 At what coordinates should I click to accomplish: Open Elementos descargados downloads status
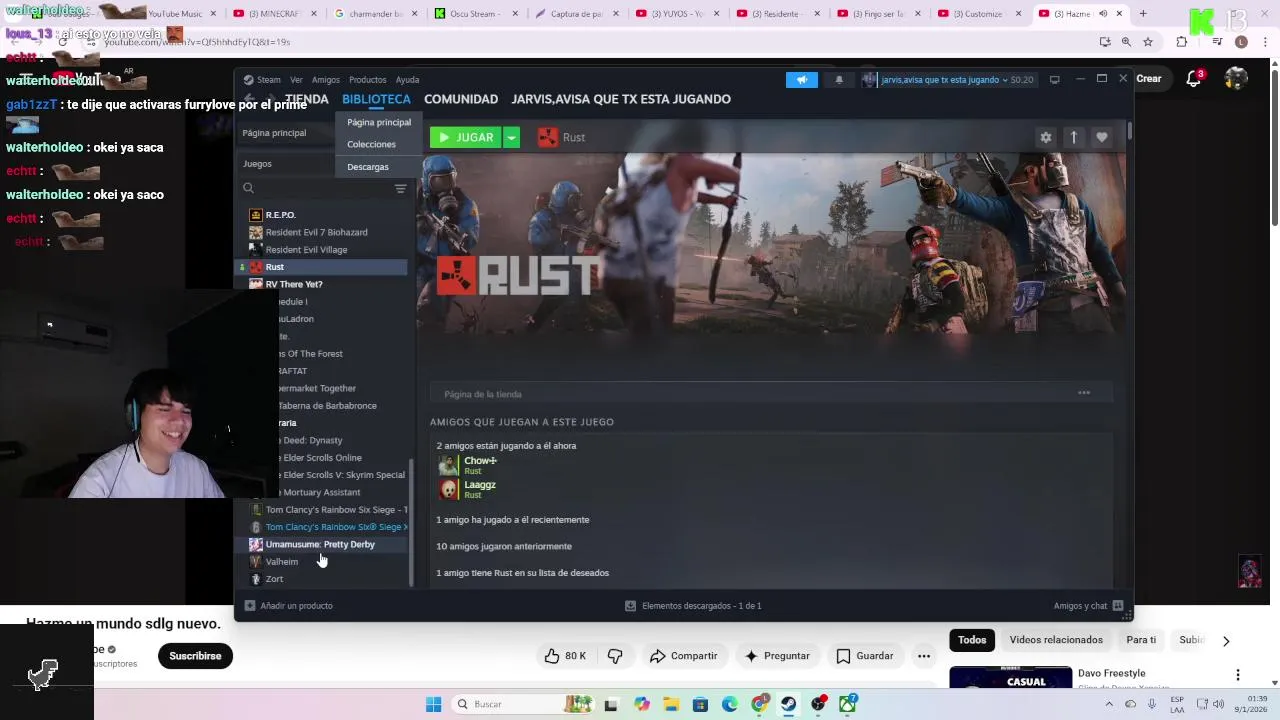693,606
